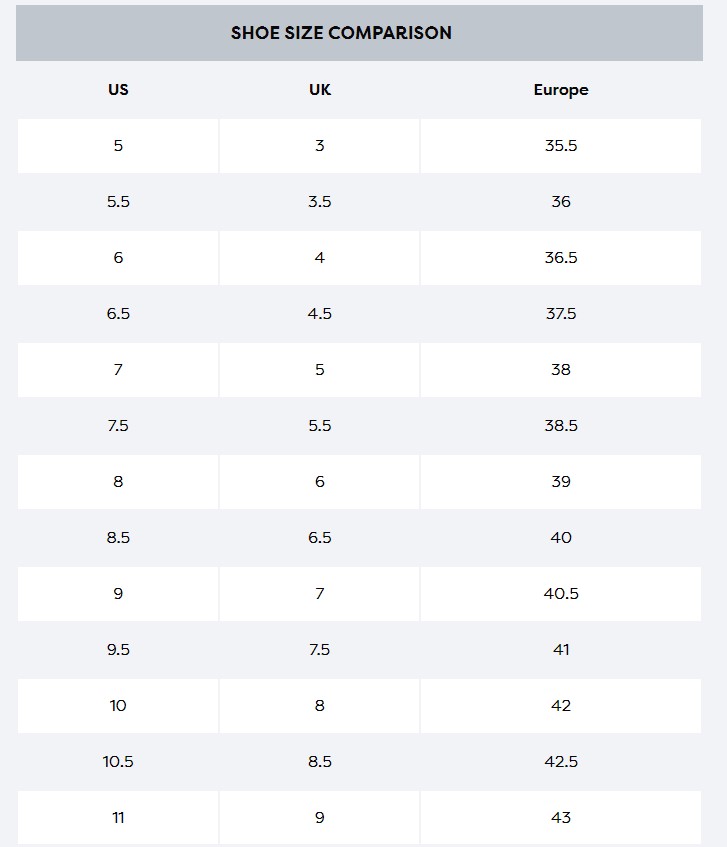Viewport: 727px width, 847px height.
Task: Select US size 10.5 cell
Action: (x=118, y=761)
